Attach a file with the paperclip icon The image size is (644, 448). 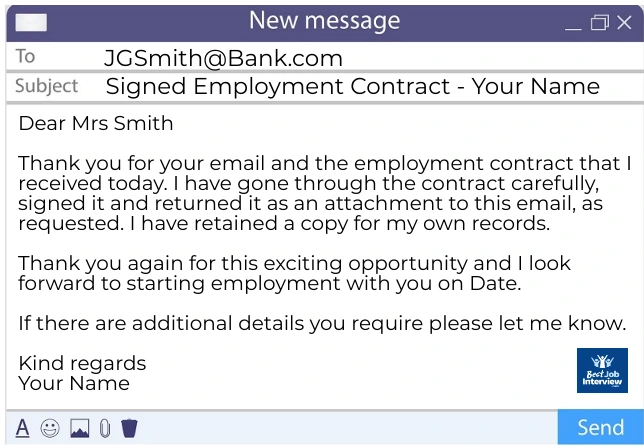(105, 428)
